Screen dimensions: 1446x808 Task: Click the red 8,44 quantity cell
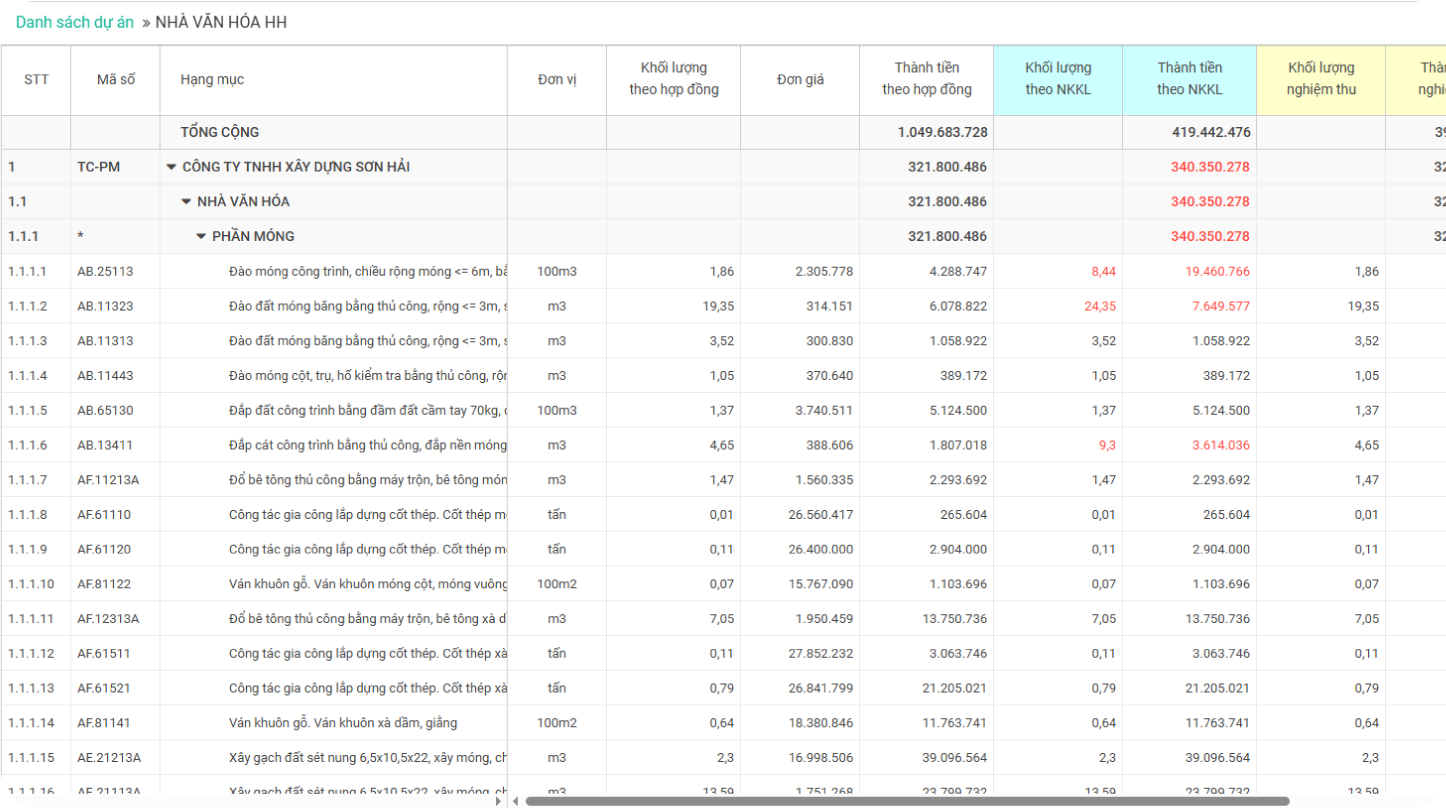tap(1103, 271)
